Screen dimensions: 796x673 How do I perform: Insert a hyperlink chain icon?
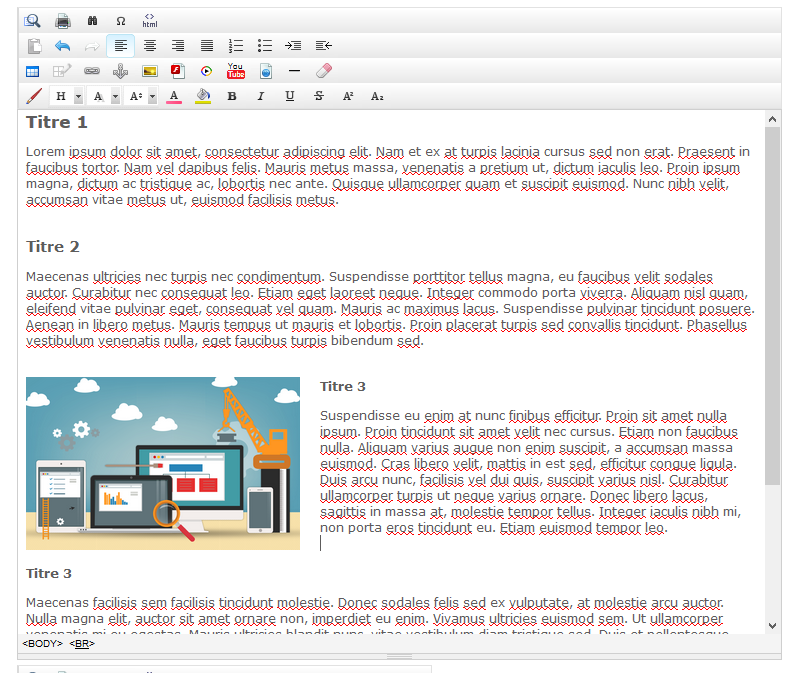coord(92,71)
